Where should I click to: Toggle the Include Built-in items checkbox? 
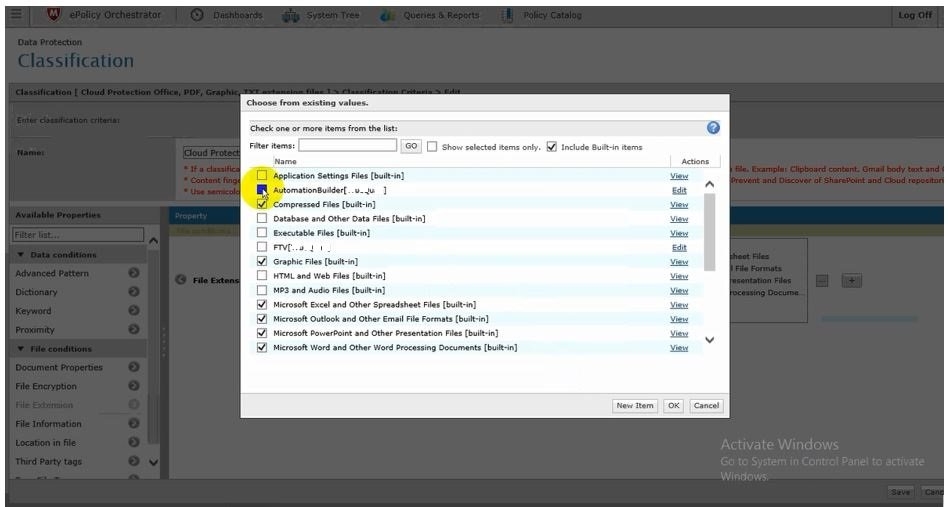(x=551, y=147)
